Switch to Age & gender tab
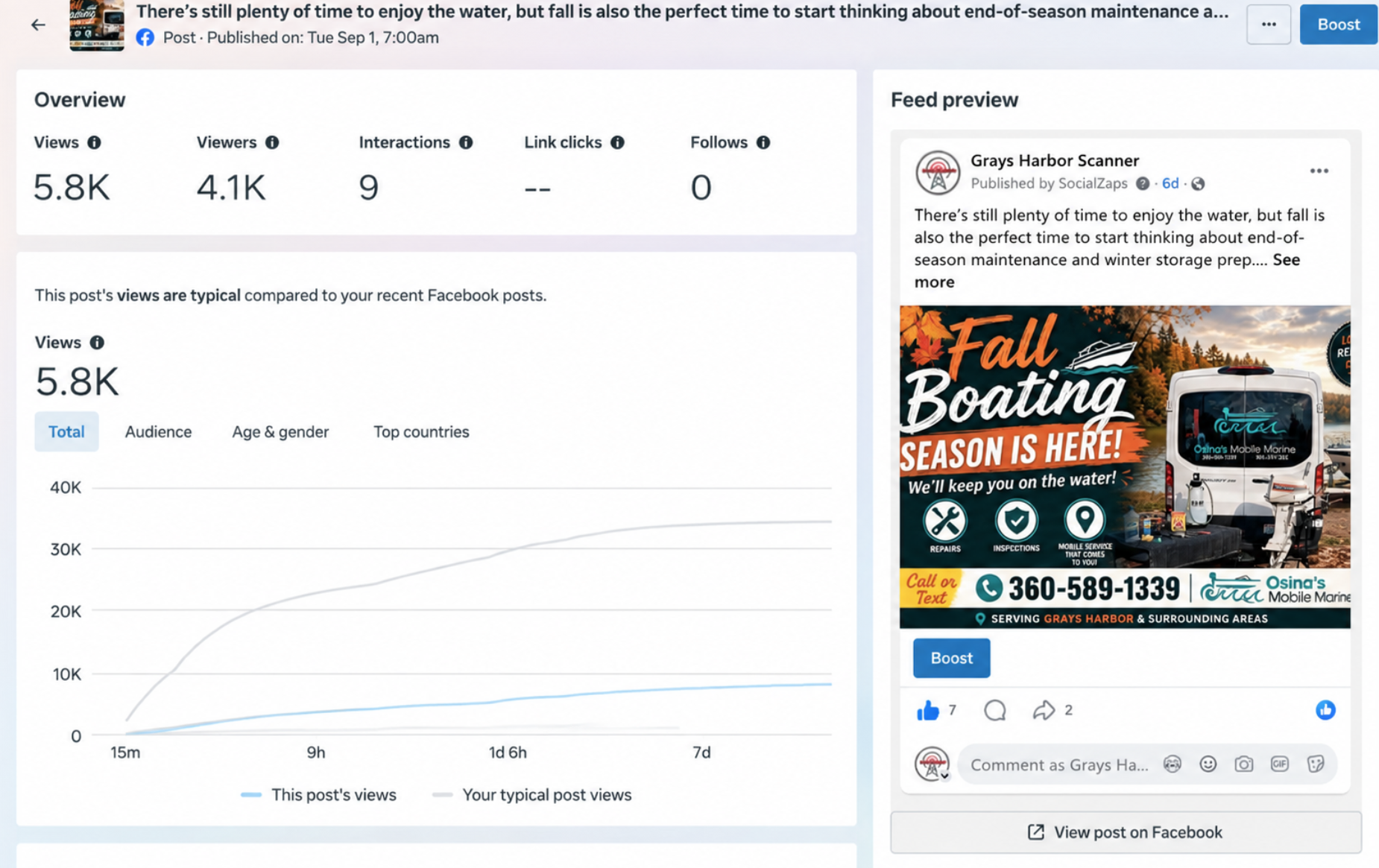Image resolution: width=1379 pixels, height=868 pixels. [280, 432]
